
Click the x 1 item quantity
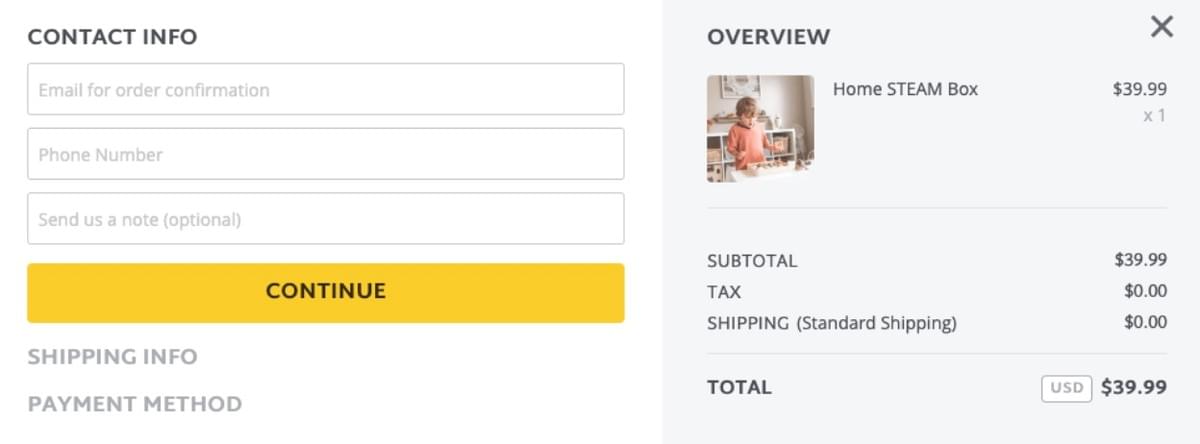tap(1154, 115)
